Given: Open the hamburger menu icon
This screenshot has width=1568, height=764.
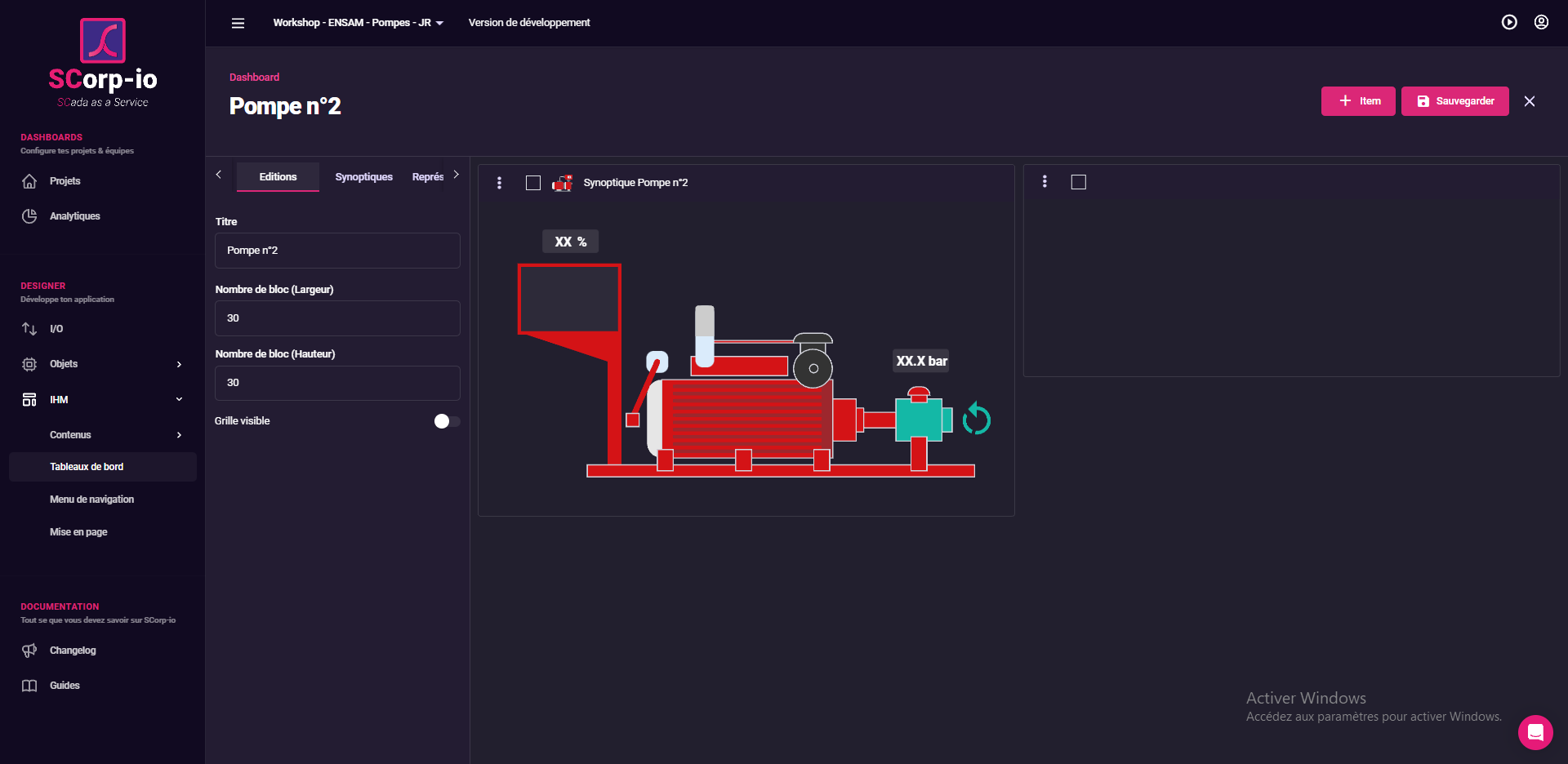Looking at the screenshot, I should tap(238, 23).
